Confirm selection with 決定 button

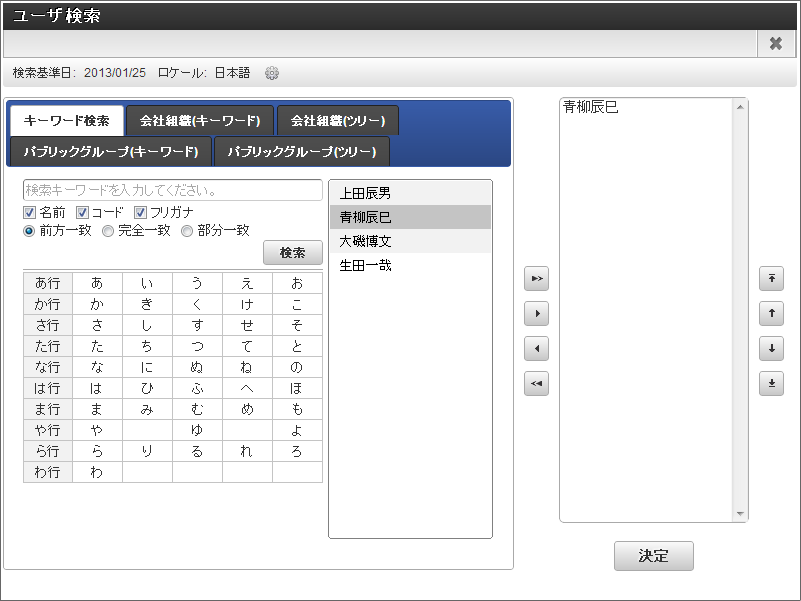pos(654,556)
